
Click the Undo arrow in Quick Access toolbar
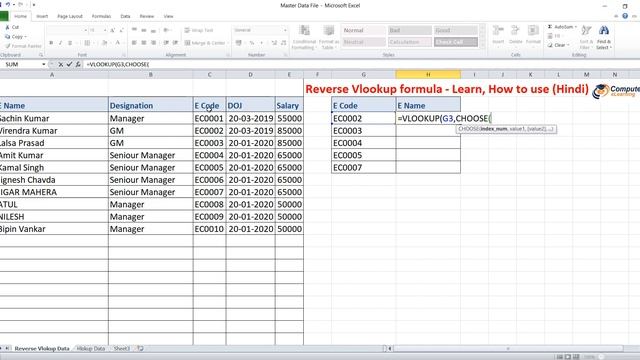coord(8,5)
